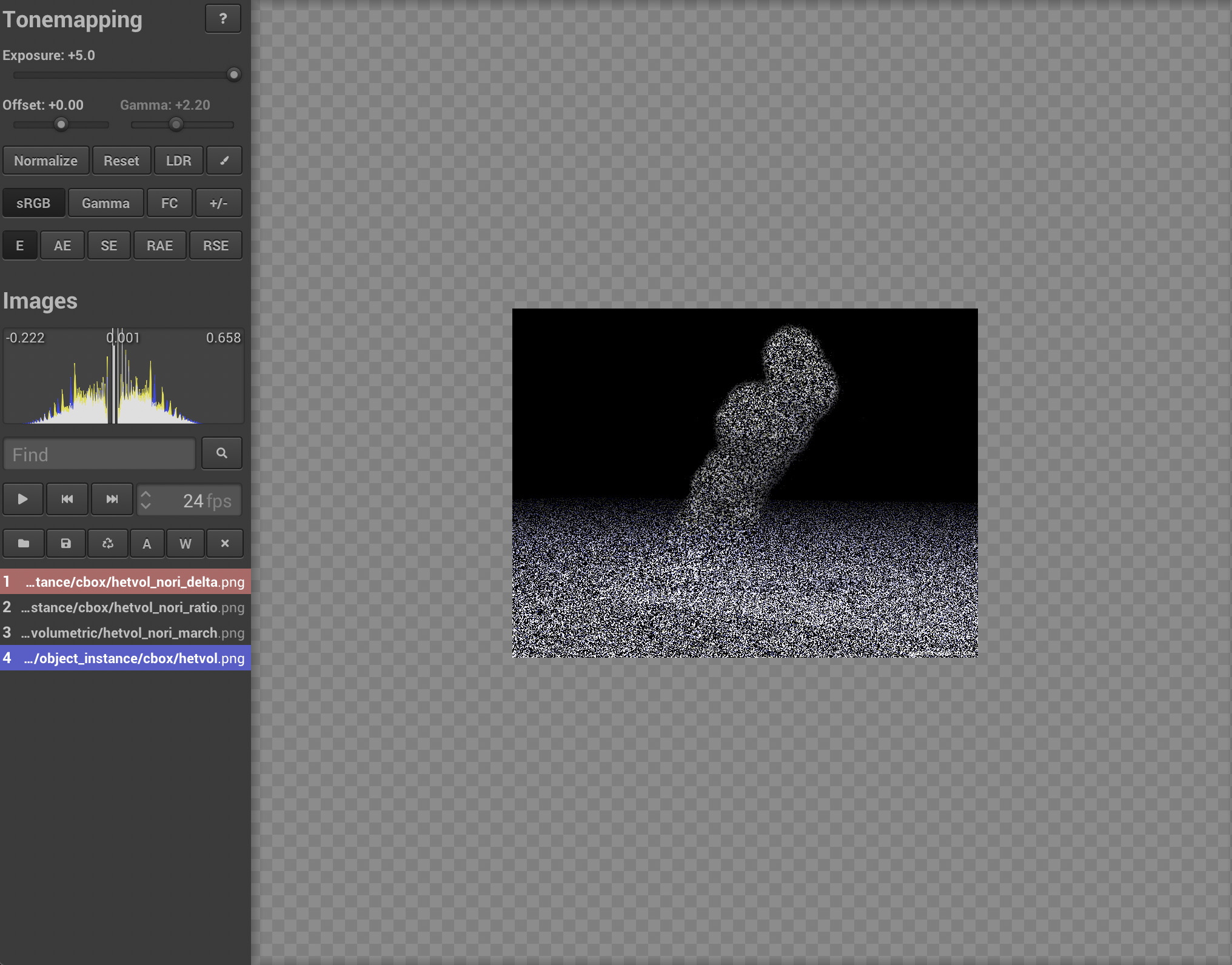The width and height of the screenshot is (1232, 965).
Task: Click the eyedropper/brush background color button
Action: tap(224, 161)
